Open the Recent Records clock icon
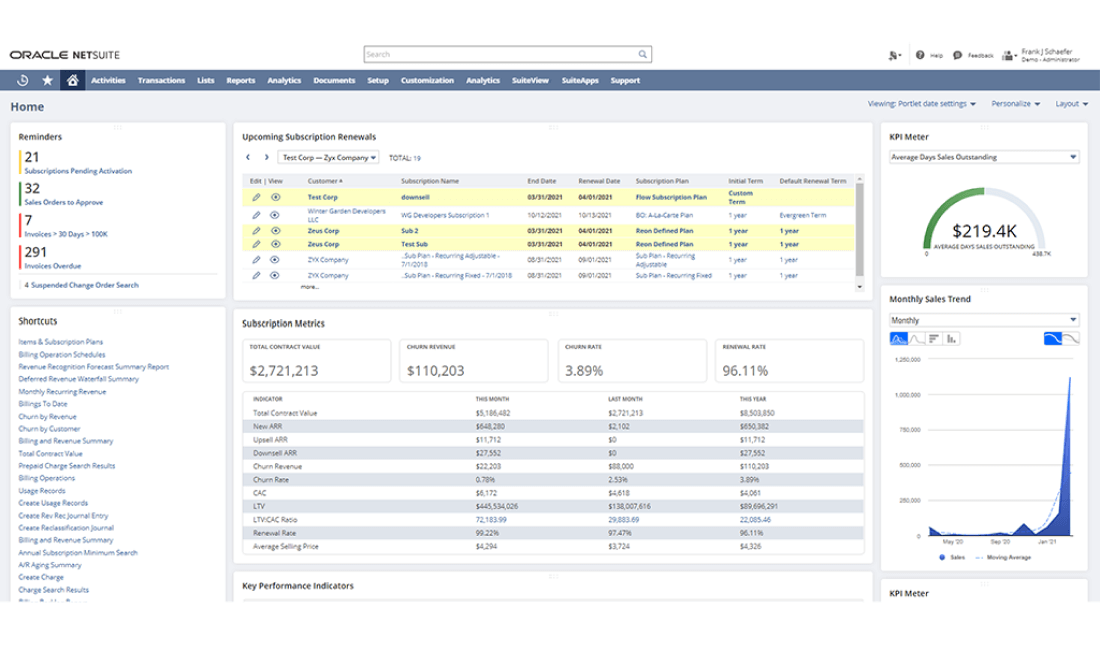Screen dimensions: 1100x645 click(x=22, y=81)
